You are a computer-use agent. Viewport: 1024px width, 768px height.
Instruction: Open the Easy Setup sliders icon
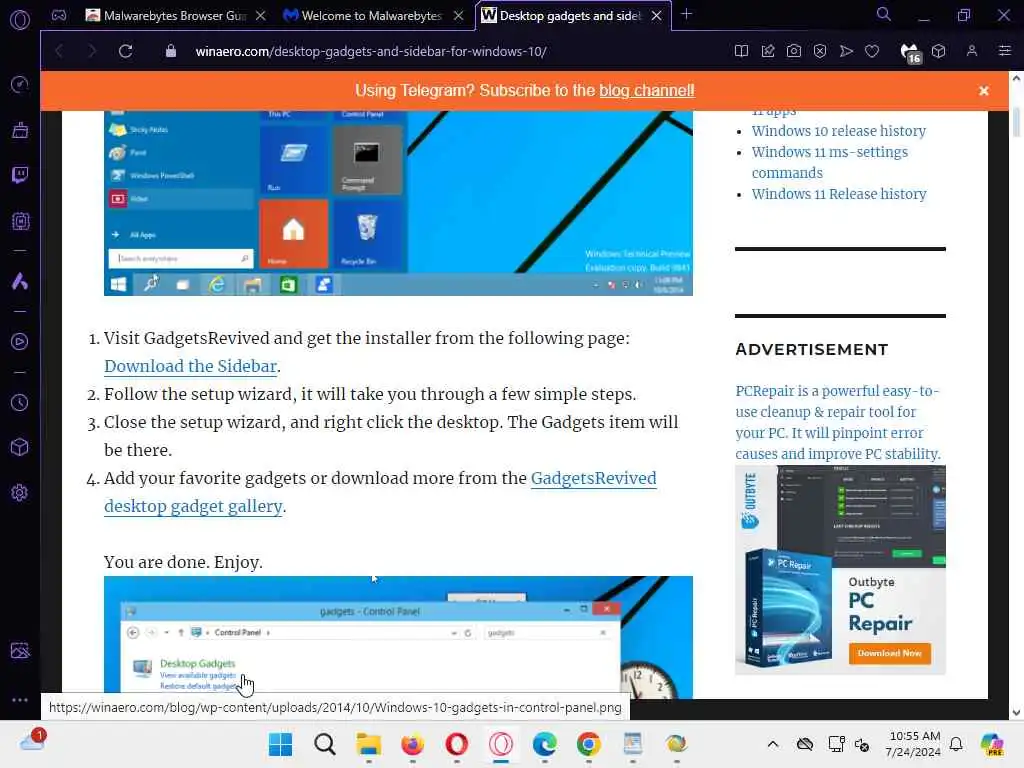point(1005,51)
